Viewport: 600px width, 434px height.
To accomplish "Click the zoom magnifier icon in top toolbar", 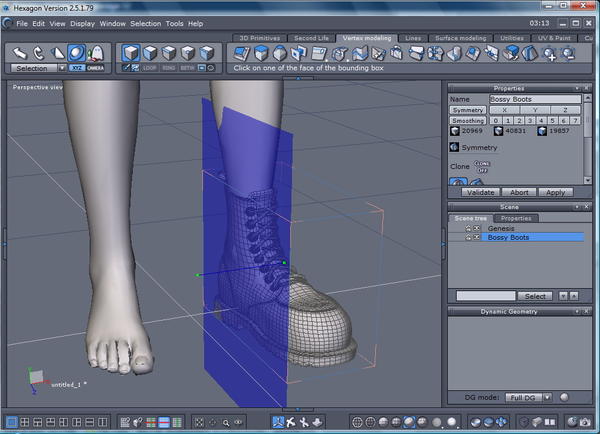I will coord(551,53).
